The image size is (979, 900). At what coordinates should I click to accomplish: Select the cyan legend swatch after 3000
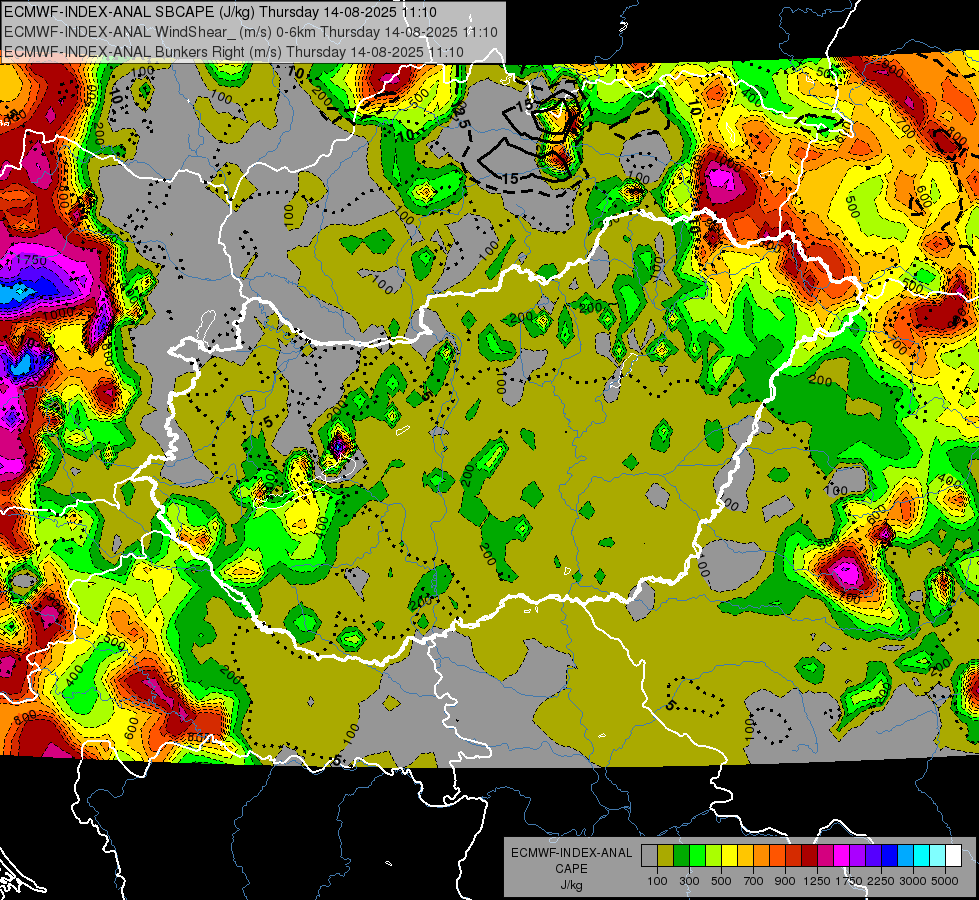(922, 856)
